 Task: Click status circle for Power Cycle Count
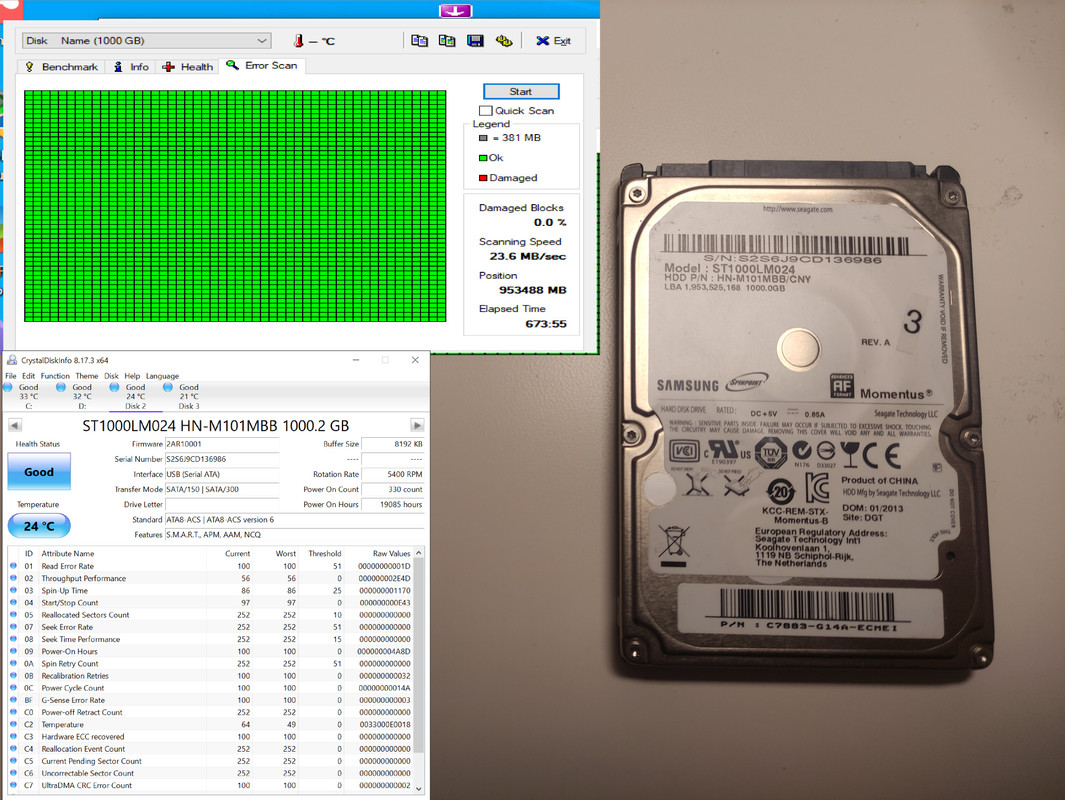tap(14, 688)
